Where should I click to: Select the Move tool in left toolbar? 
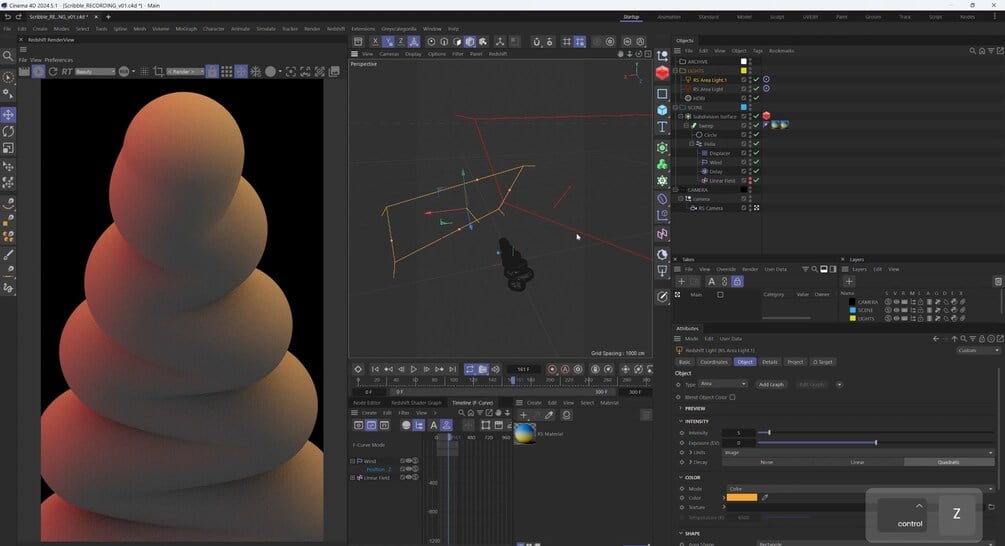point(8,115)
